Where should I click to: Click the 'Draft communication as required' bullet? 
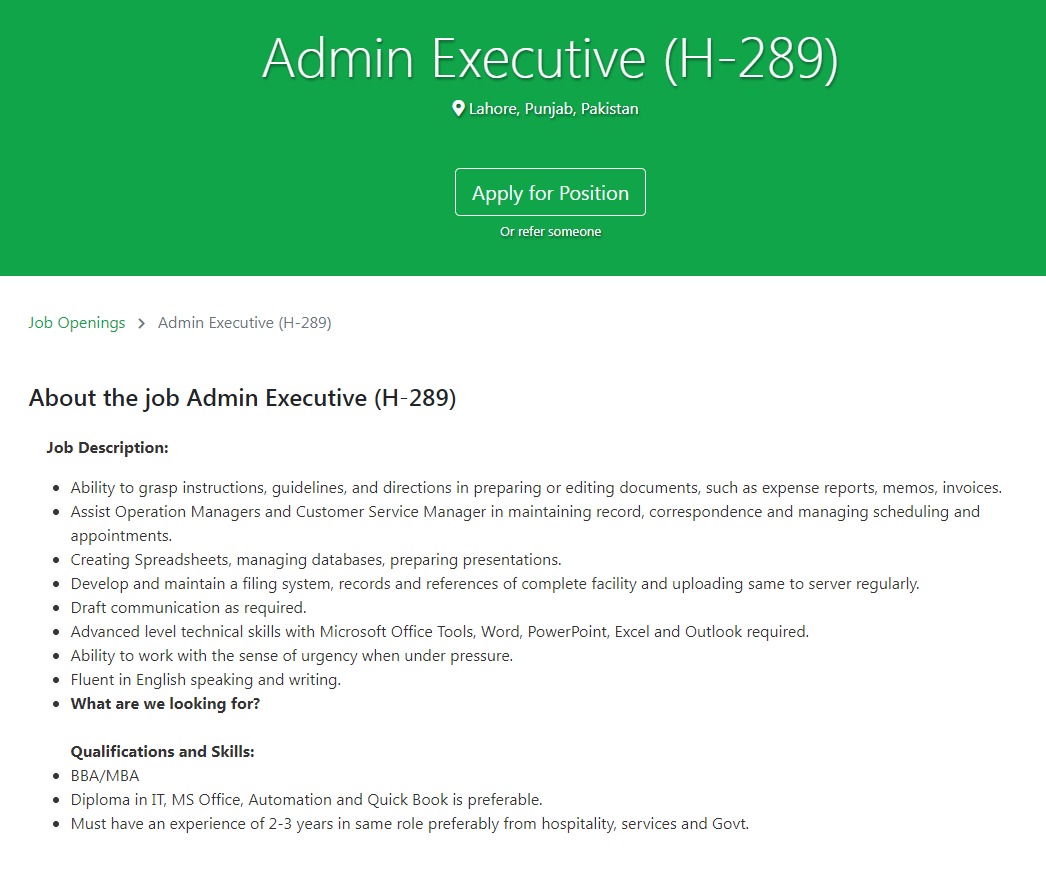[188, 608]
